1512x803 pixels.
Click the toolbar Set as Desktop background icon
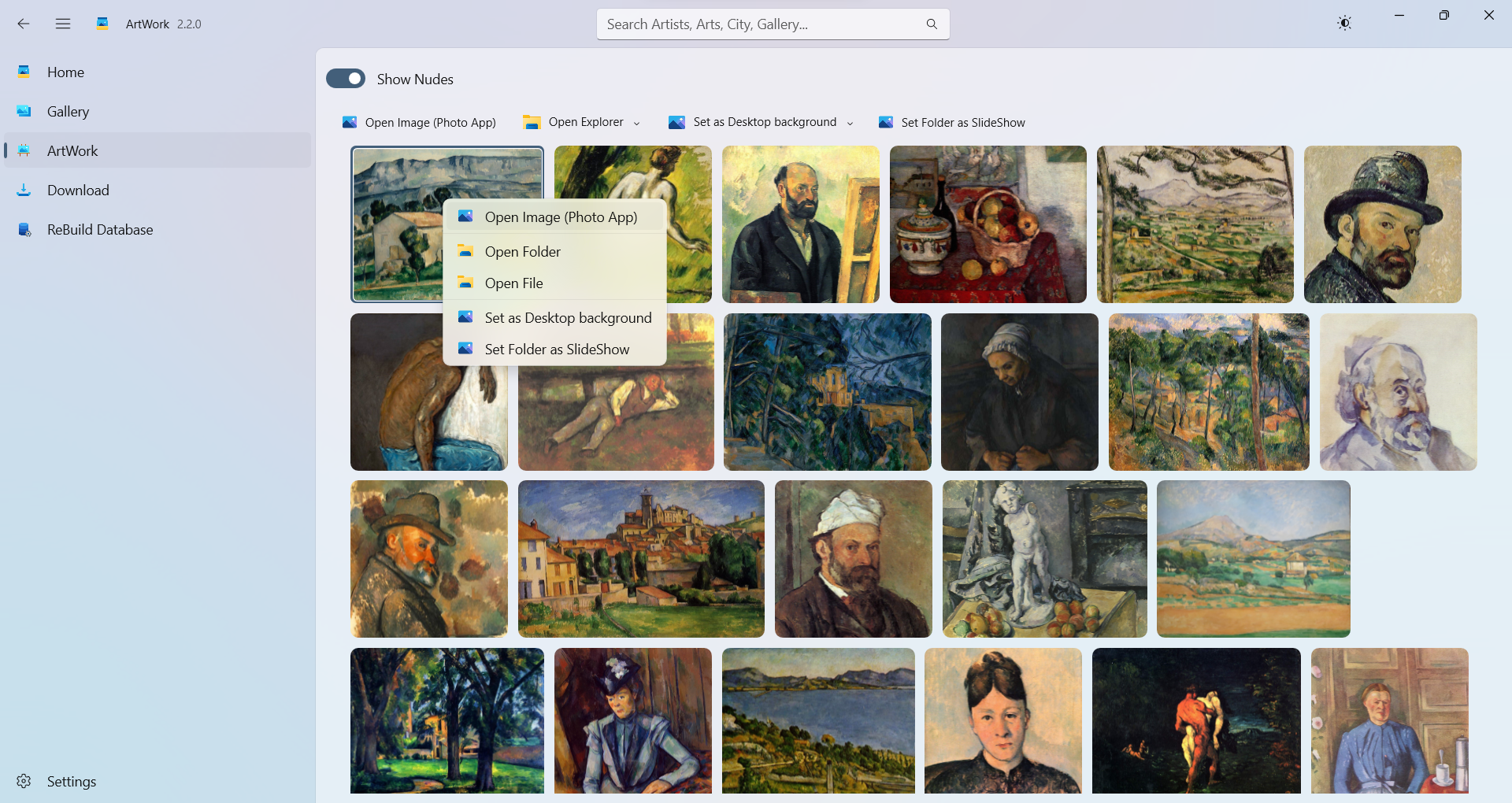(676, 122)
